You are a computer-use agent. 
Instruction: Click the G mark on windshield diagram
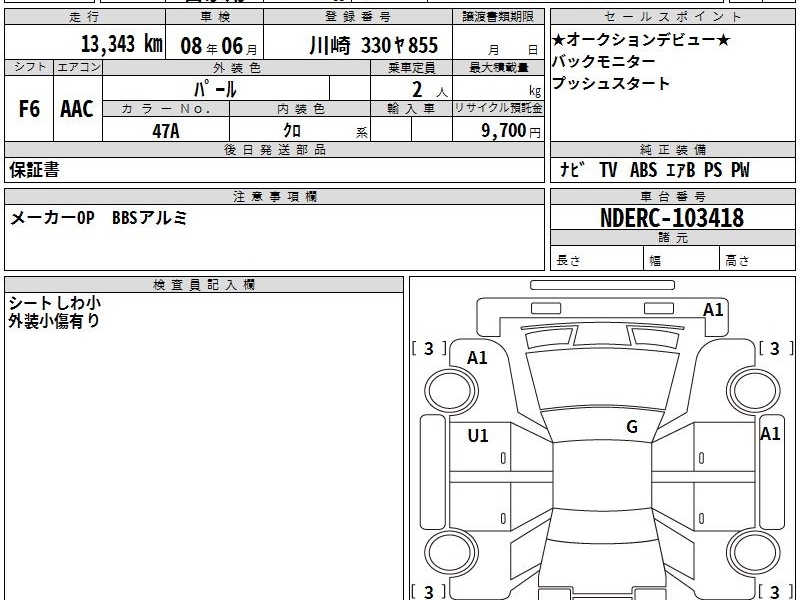pos(632,427)
